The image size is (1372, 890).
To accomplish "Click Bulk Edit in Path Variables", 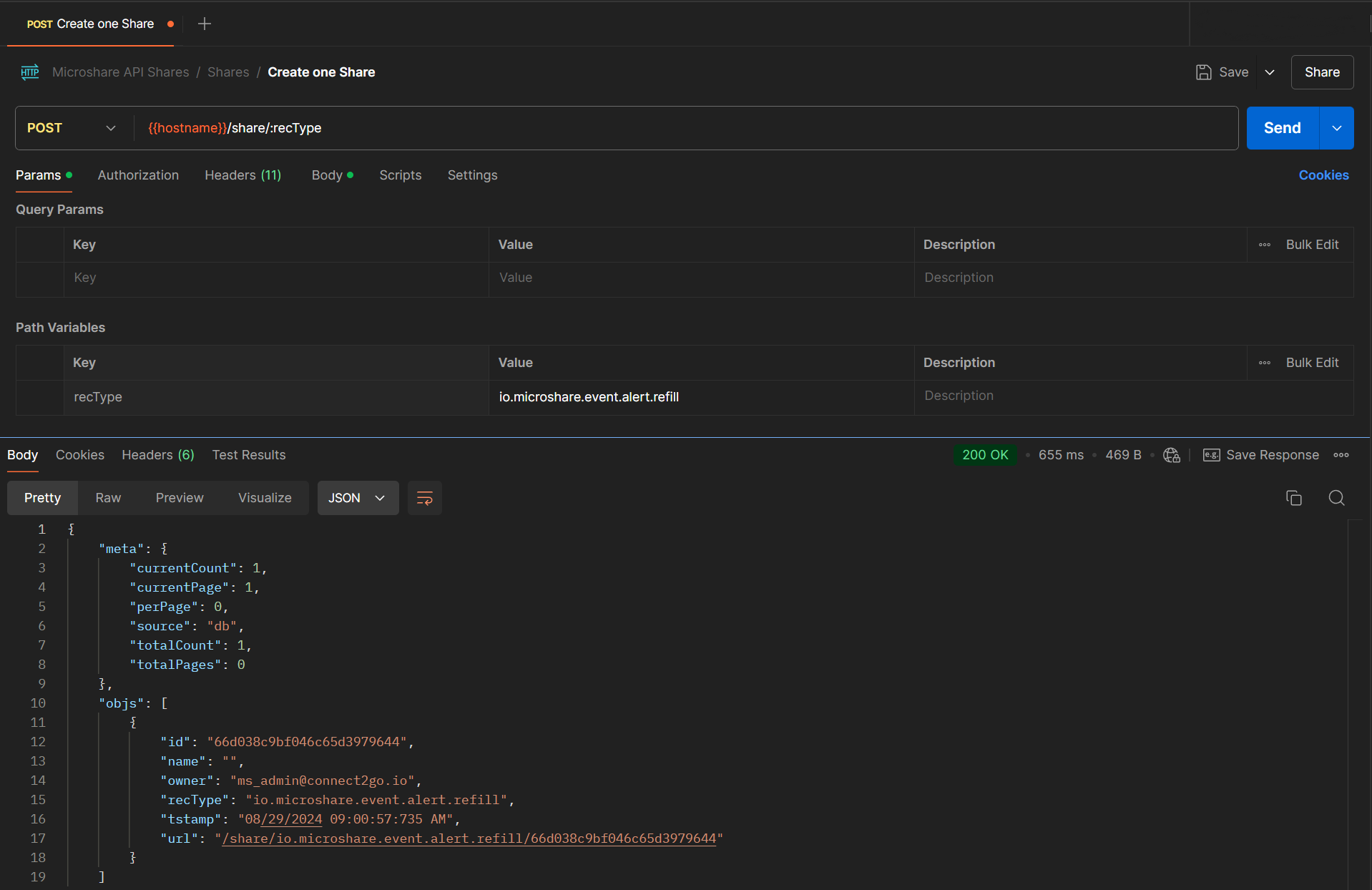I will pyautogui.click(x=1312, y=363).
